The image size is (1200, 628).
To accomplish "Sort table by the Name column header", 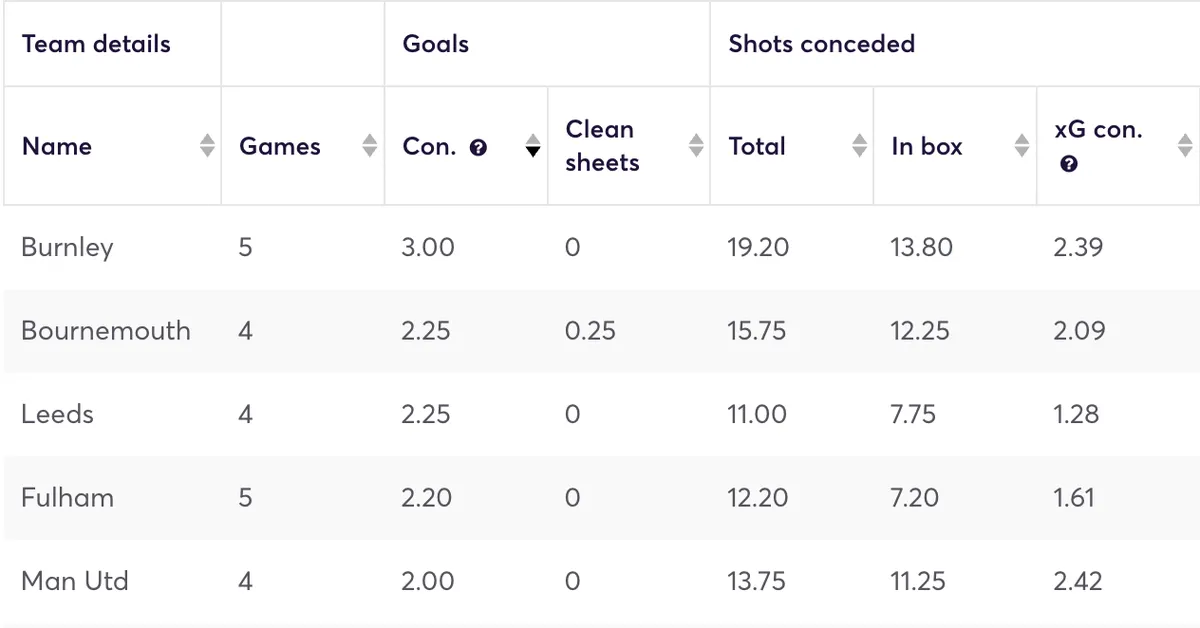I will tap(57, 146).
